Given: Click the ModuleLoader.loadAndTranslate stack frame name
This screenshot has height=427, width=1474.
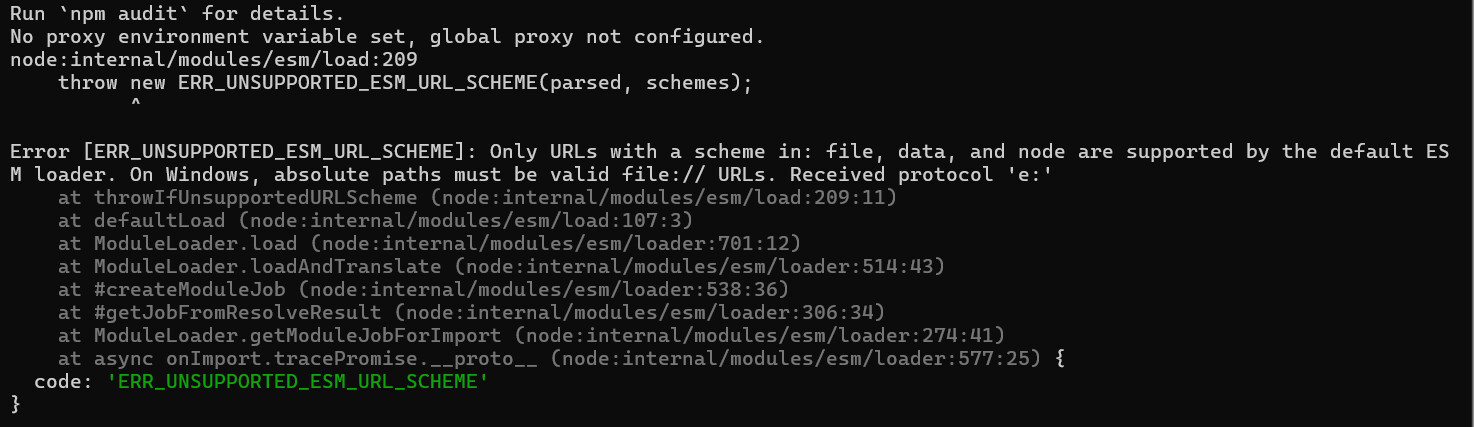Looking at the screenshot, I should [x=267, y=267].
